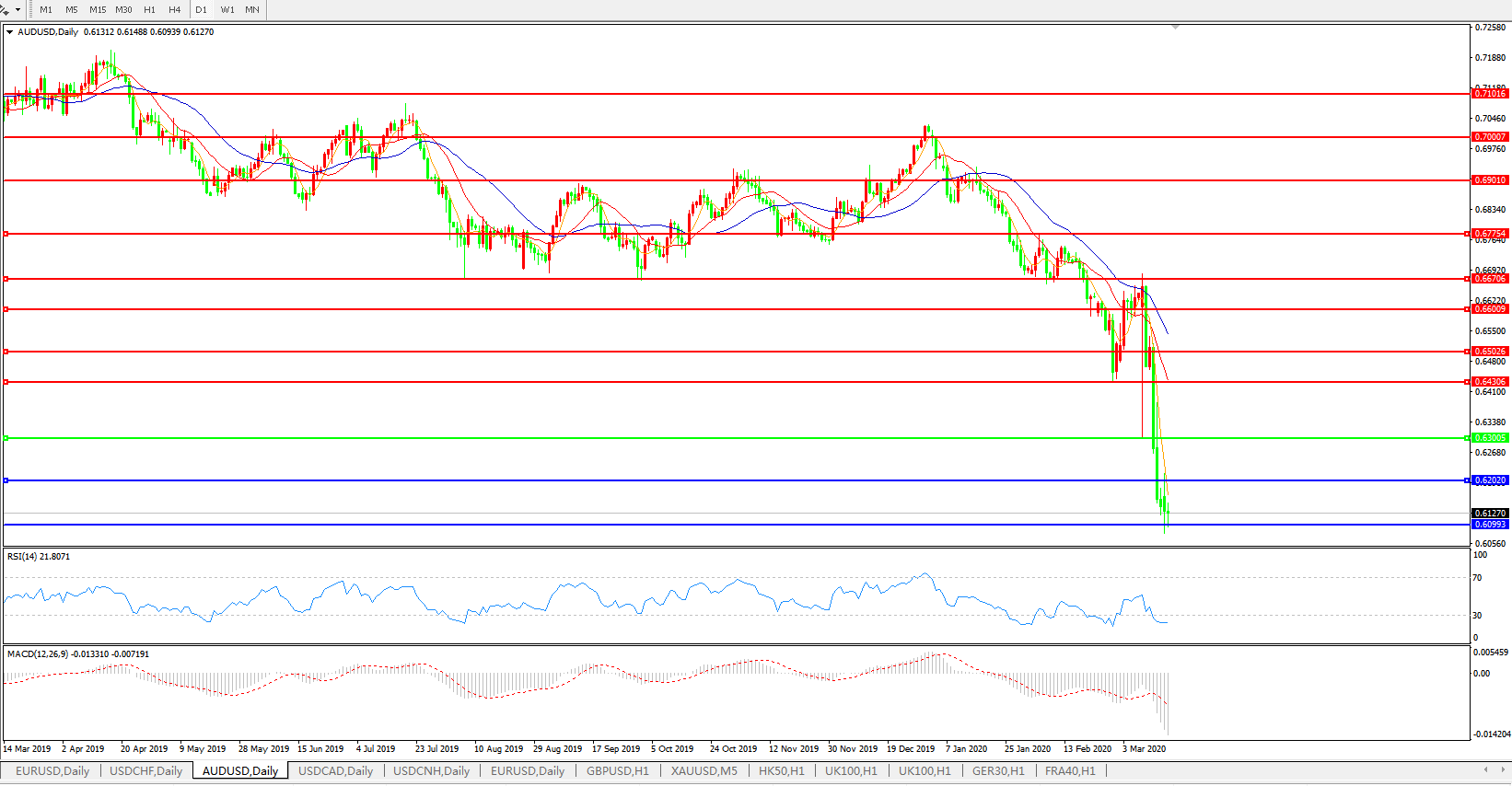
Task: Select the left handle of the green 0.63005 line
Action: [6, 438]
